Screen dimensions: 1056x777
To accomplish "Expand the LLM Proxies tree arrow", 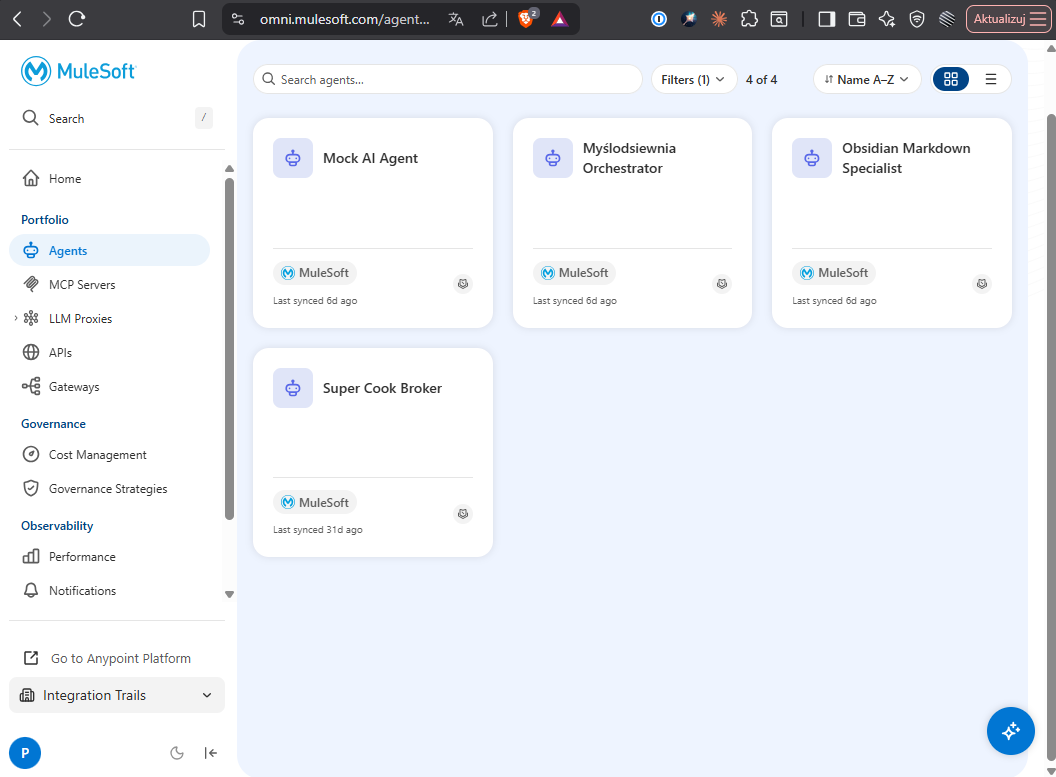I will [x=15, y=318].
